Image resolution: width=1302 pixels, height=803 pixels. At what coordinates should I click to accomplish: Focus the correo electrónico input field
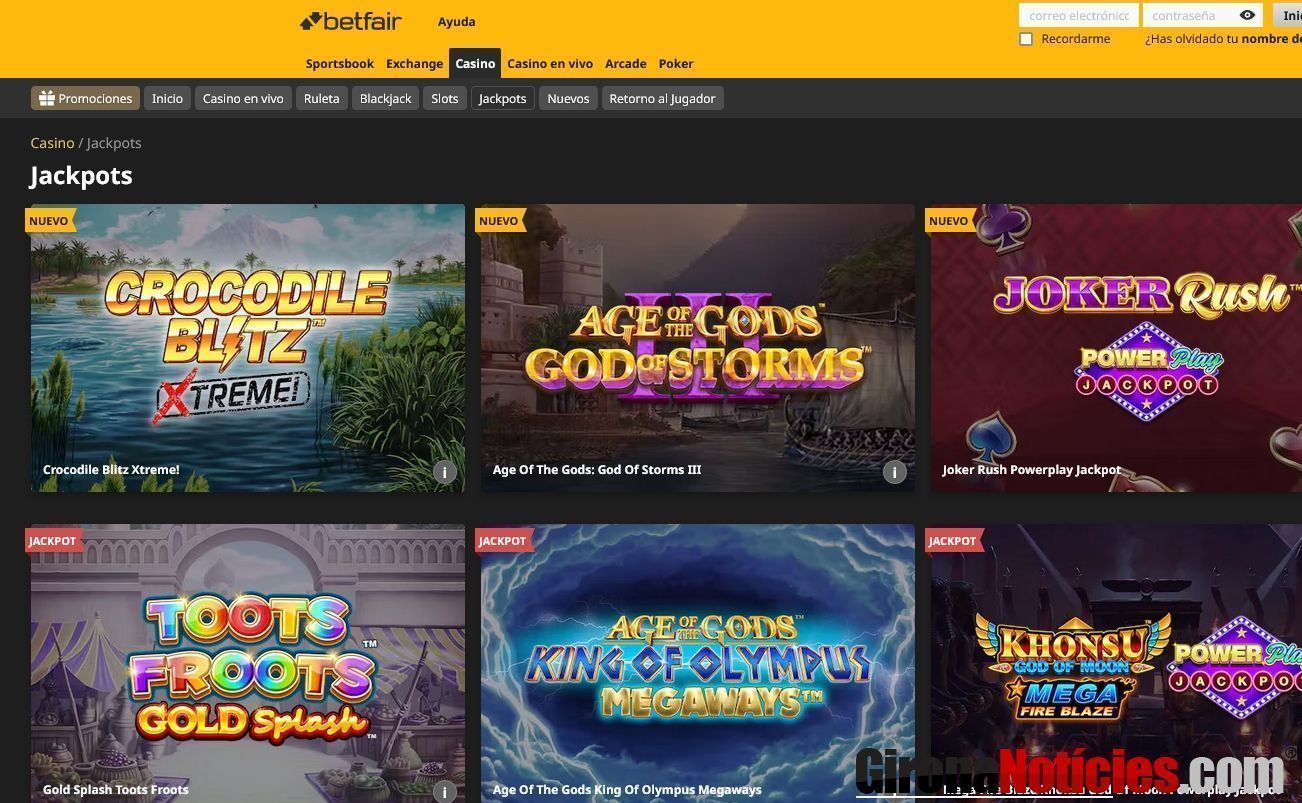(x=1078, y=15)
